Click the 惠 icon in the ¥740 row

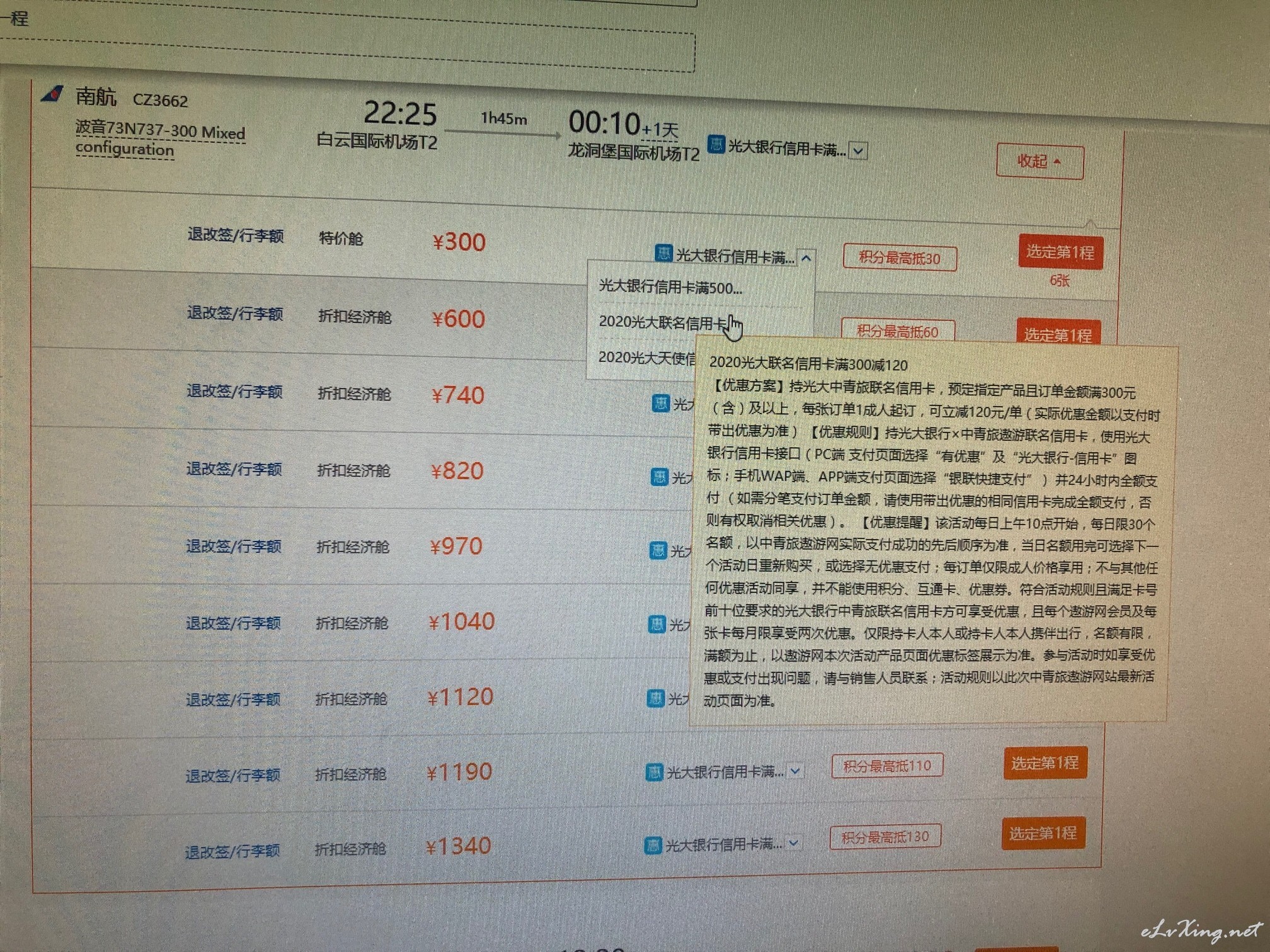(660, 403)
